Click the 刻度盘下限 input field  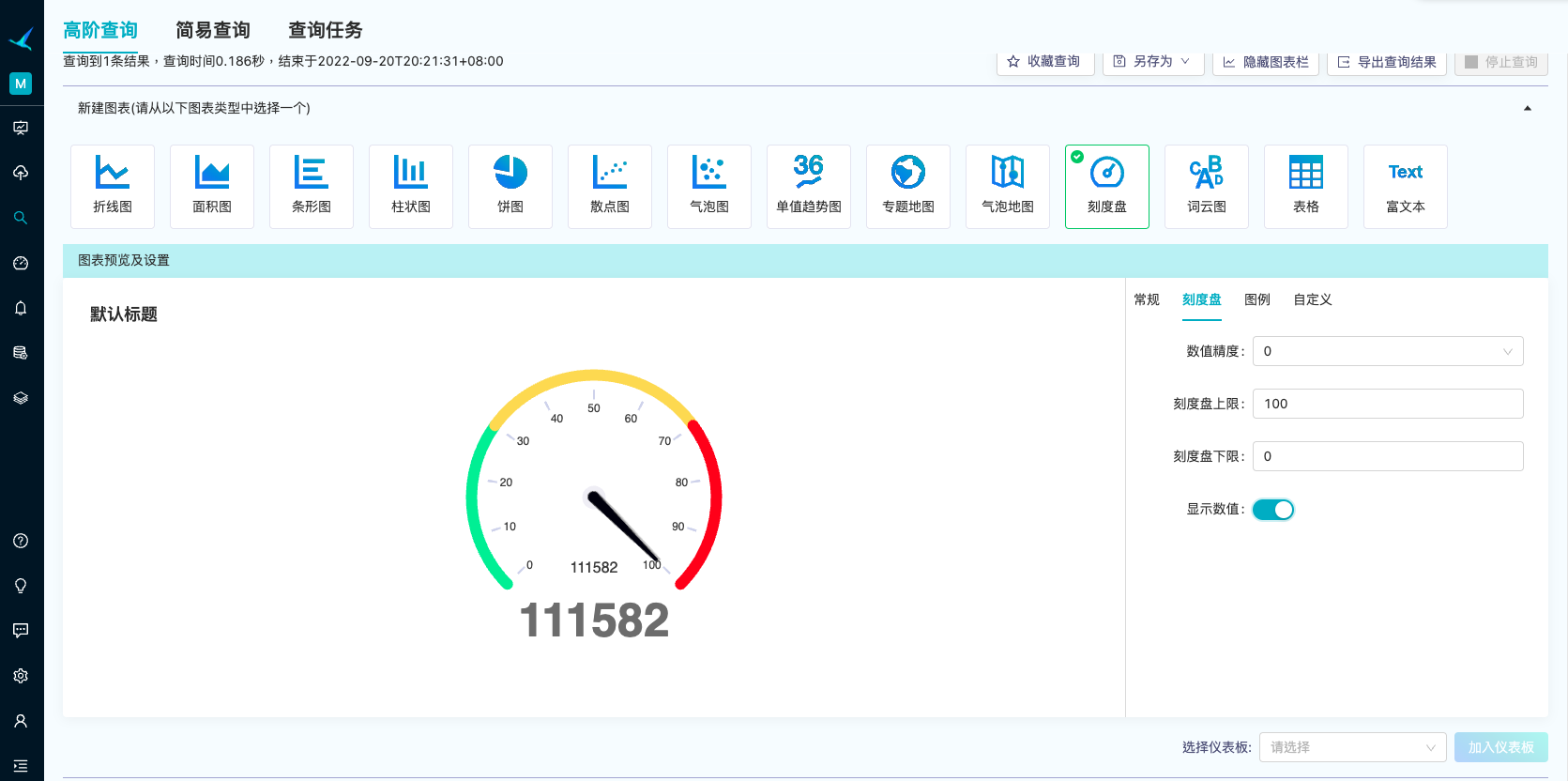coord(1388,456)
